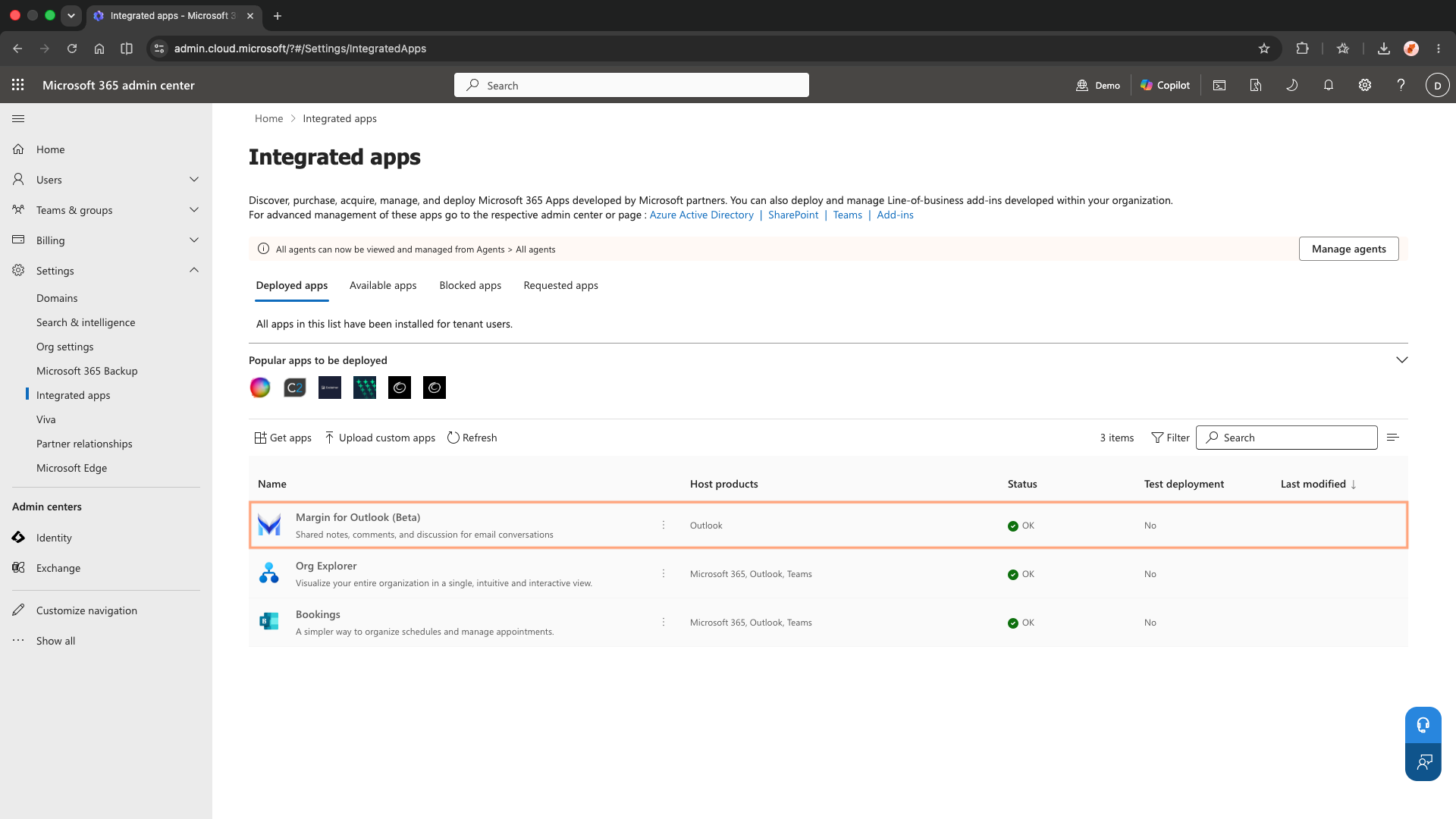Open the app launcher waffle icon
The height and width of the screenshot is (819, 1456).
(x=18, y=85)
